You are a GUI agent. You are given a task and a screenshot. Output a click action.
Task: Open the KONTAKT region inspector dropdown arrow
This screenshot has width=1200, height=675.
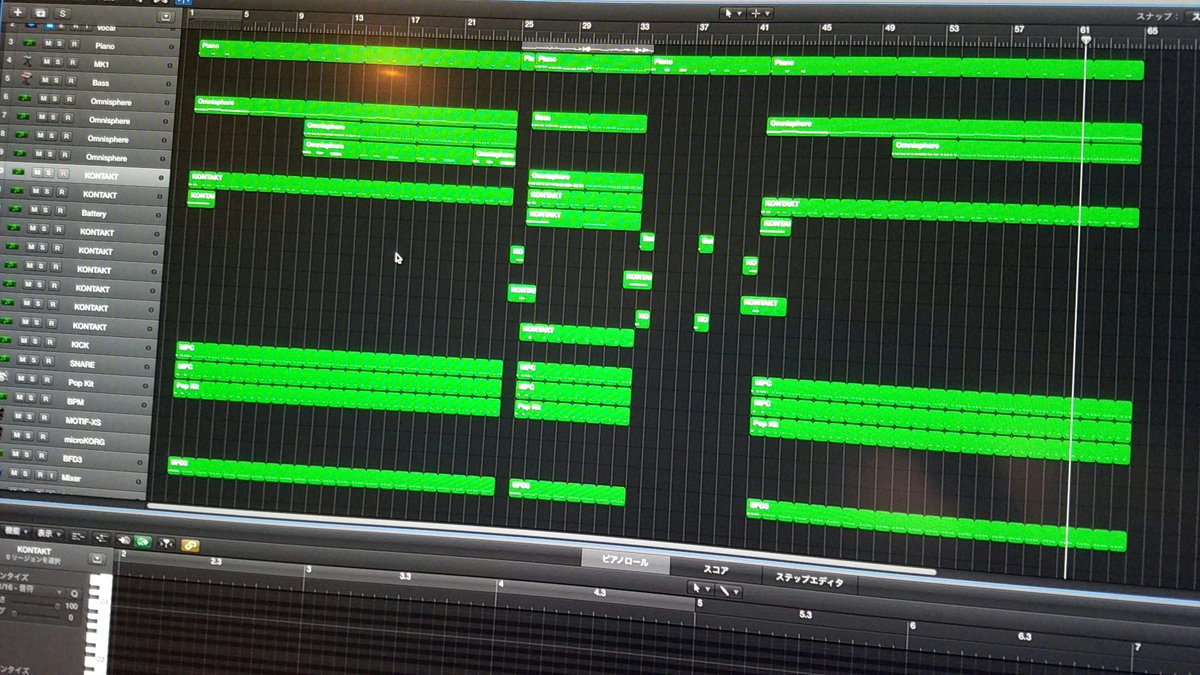point(97,558)
